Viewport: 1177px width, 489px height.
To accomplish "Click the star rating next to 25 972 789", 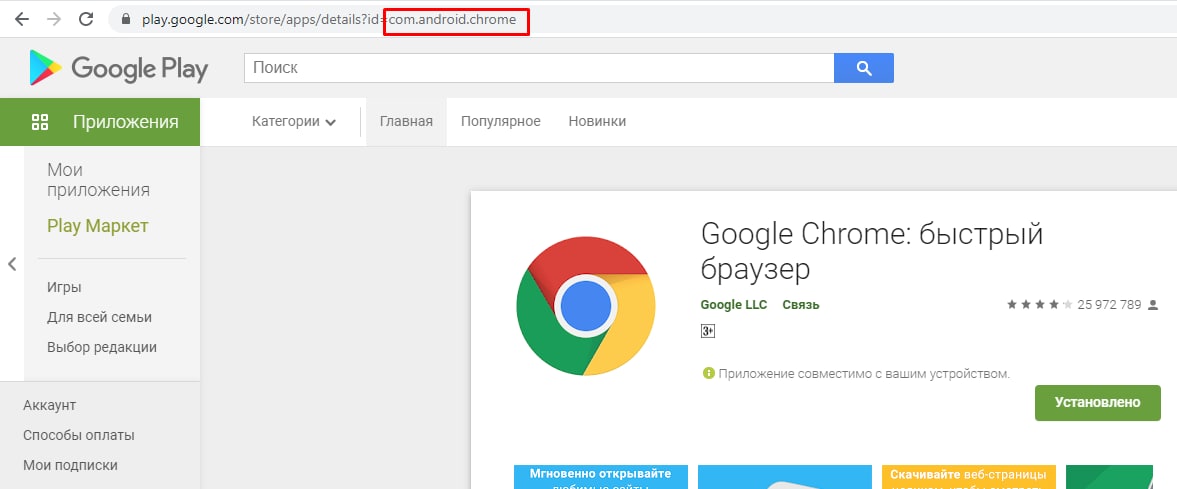I will [x=1040, y=305].
